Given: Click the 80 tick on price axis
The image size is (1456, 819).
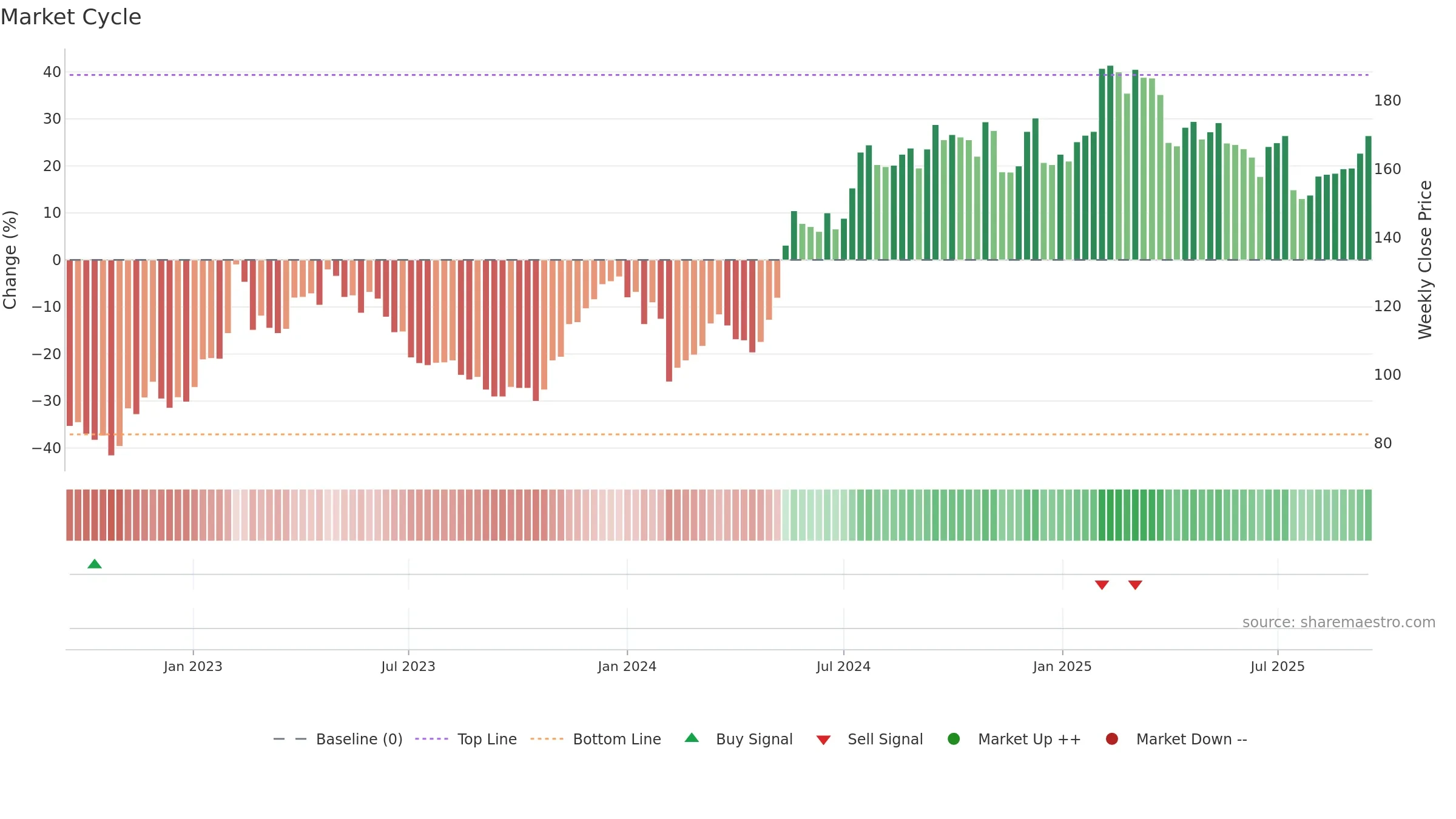Looking at the screenshot, I should point(1383,443).
